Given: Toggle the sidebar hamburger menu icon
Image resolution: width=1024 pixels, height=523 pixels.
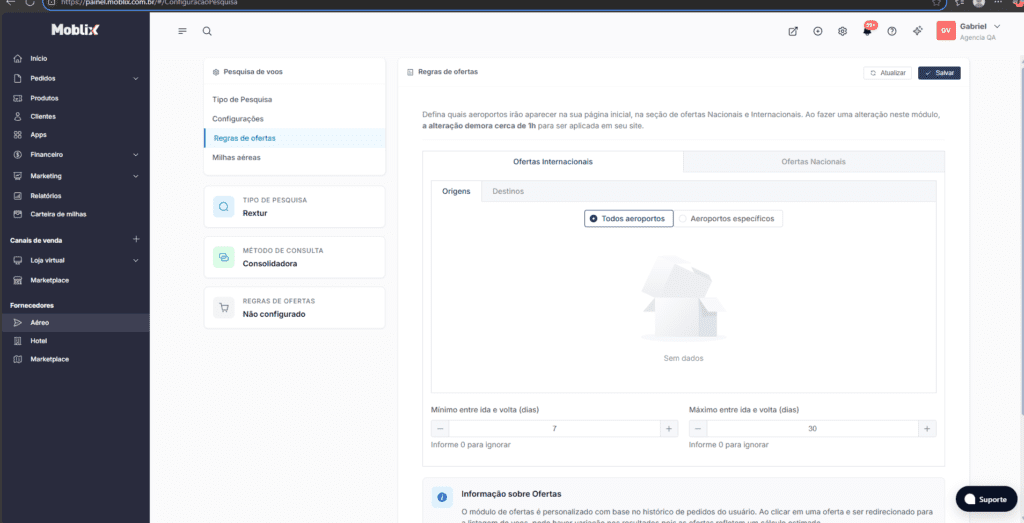Looking at the screenshot, I should tap(182, 31).
